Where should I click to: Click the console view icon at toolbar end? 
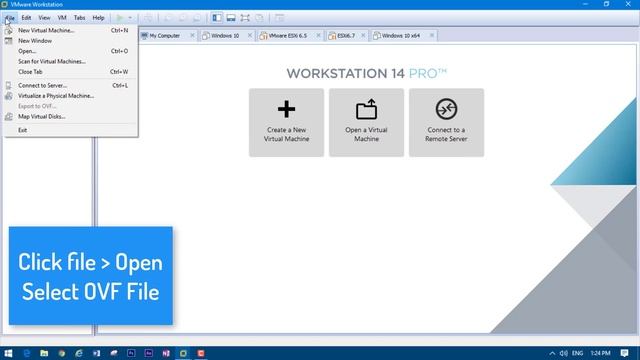pyautogui.click(x=279, y=18)
